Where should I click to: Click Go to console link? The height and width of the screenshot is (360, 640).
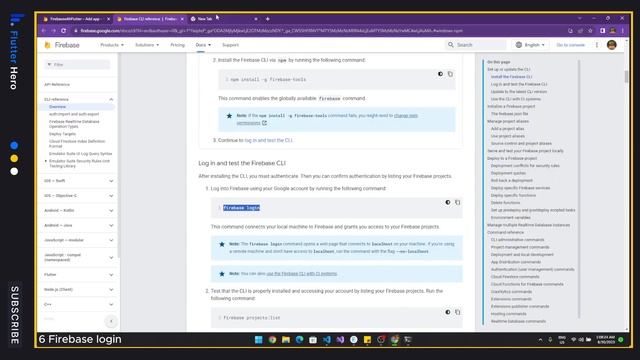click(x=571, y=45)
